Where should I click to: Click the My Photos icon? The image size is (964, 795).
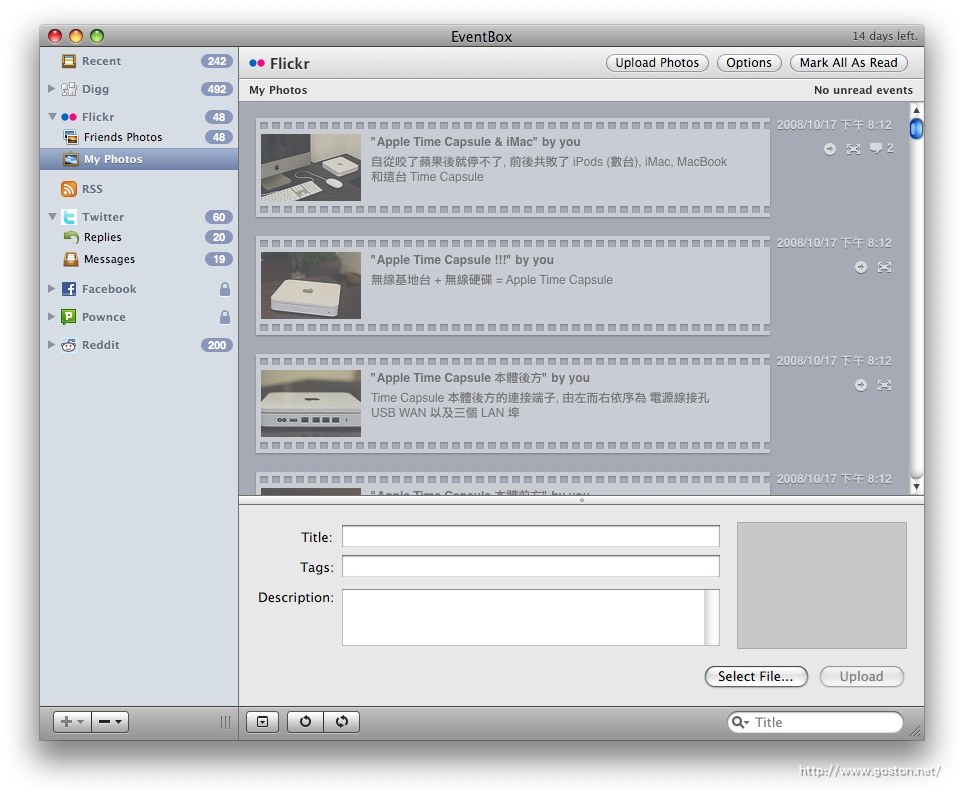pos(71,159)
